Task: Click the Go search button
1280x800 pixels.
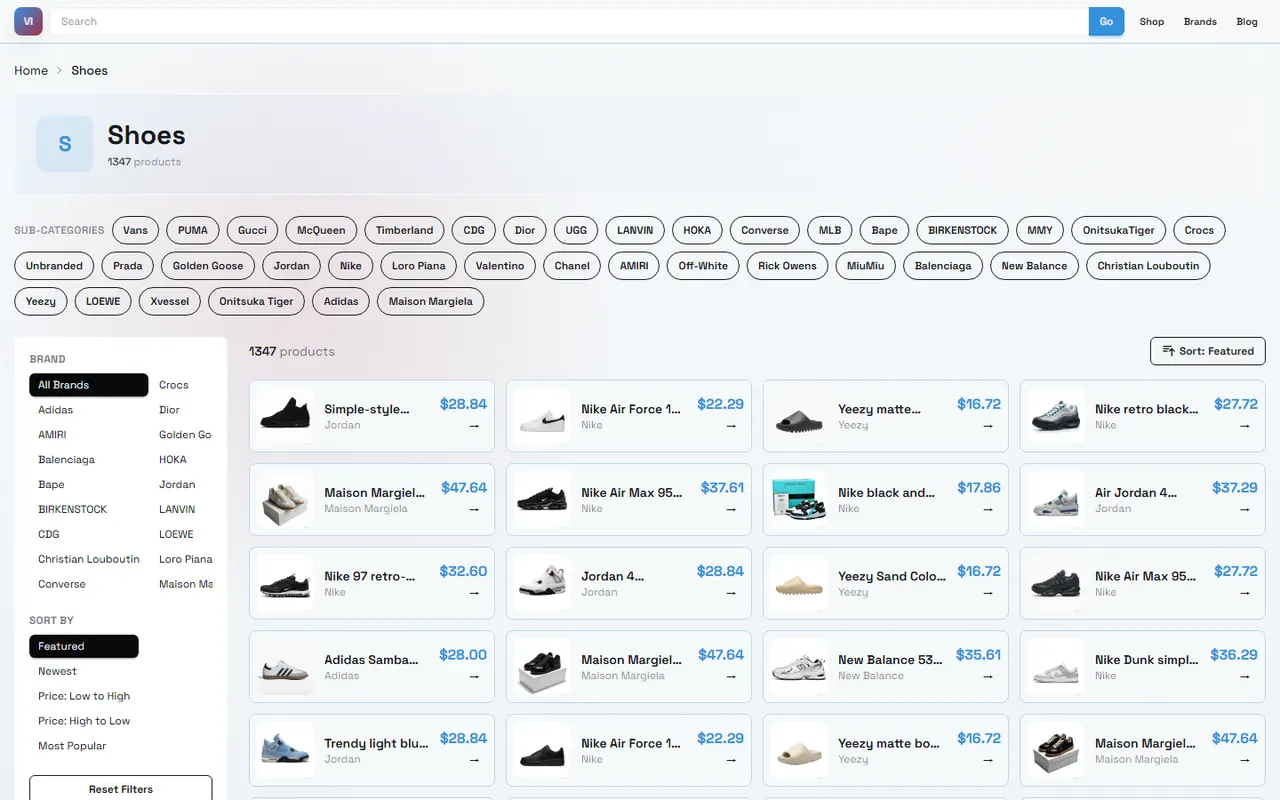Action: (x=1106, y=21)
